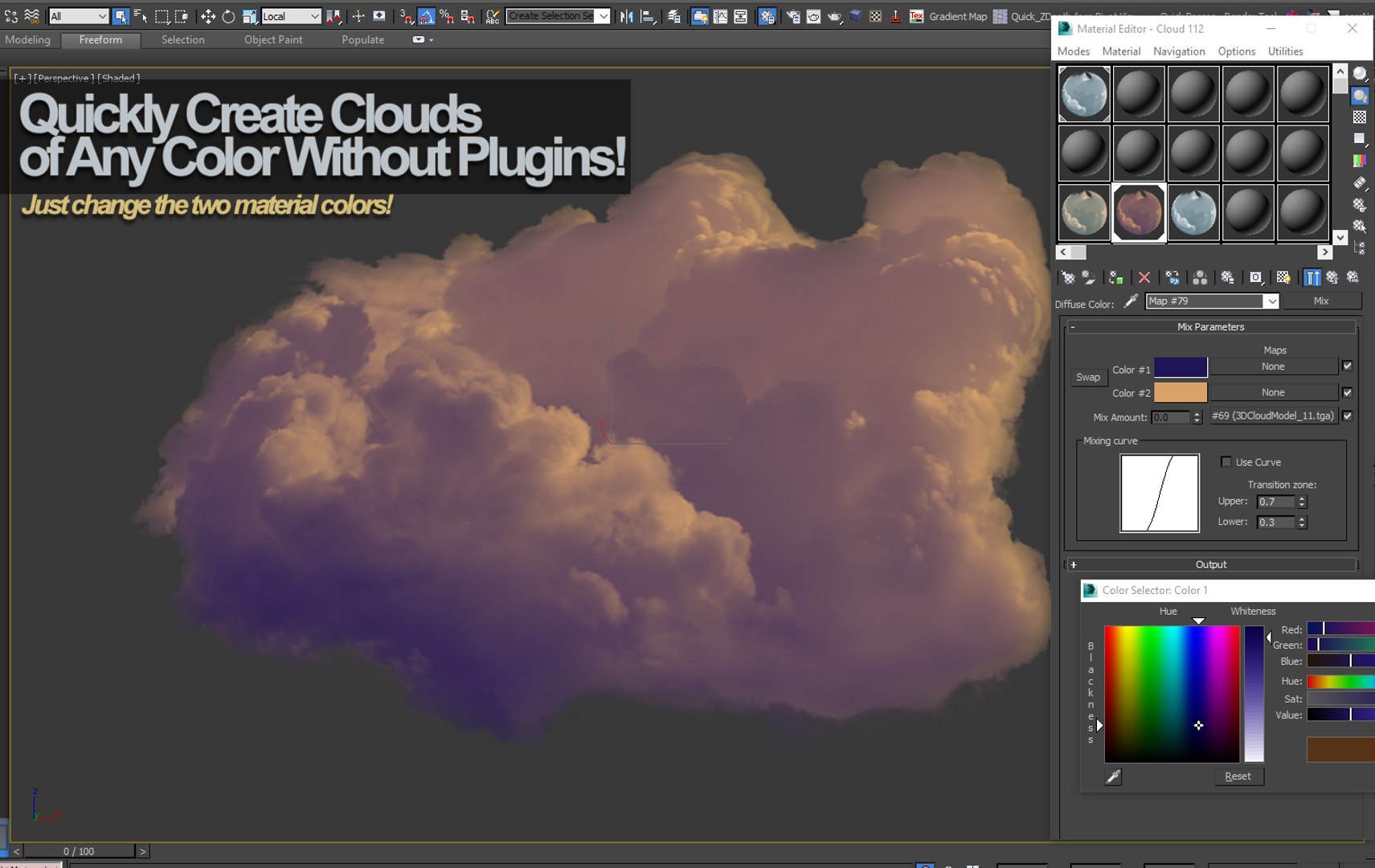Click the Lower transition zone spinner

[1302, 522]
